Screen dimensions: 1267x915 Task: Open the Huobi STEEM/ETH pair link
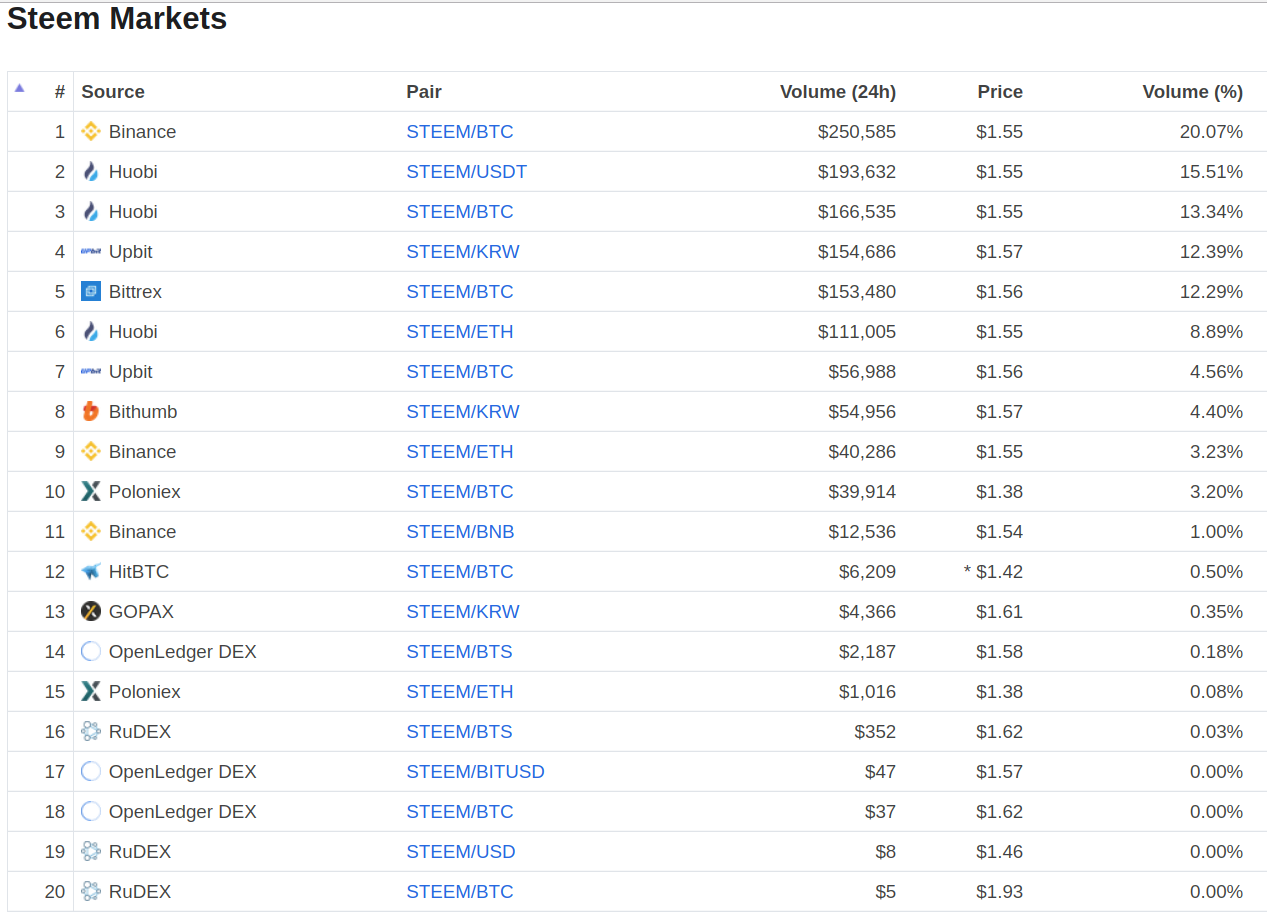point(460,331)
